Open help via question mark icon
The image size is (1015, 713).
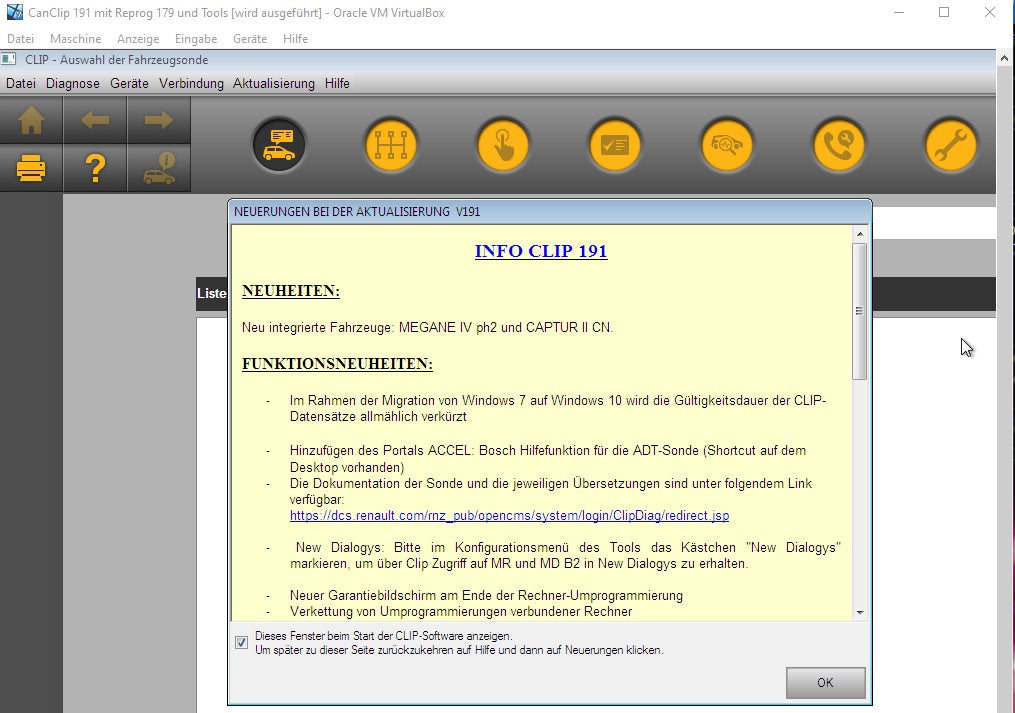pyautogui.click(x=95, y=169)
